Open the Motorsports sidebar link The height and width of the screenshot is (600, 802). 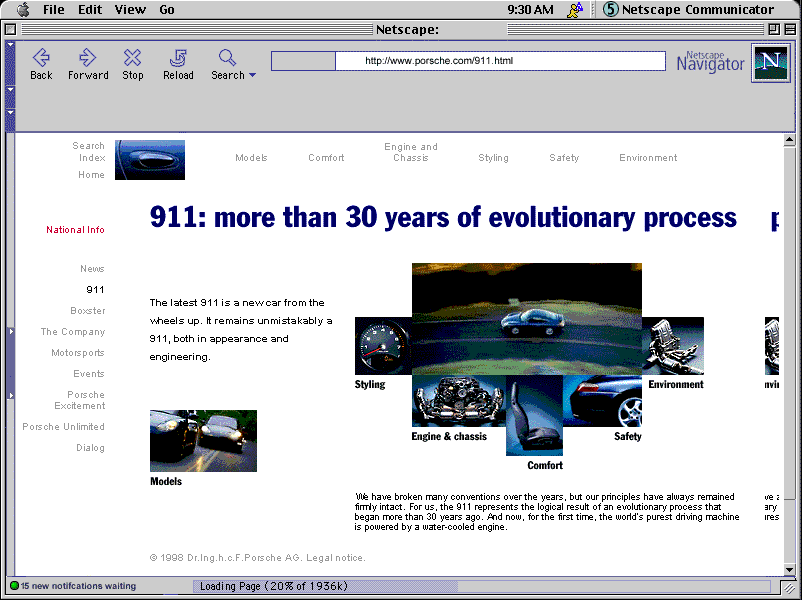click(x=78, y=353)
